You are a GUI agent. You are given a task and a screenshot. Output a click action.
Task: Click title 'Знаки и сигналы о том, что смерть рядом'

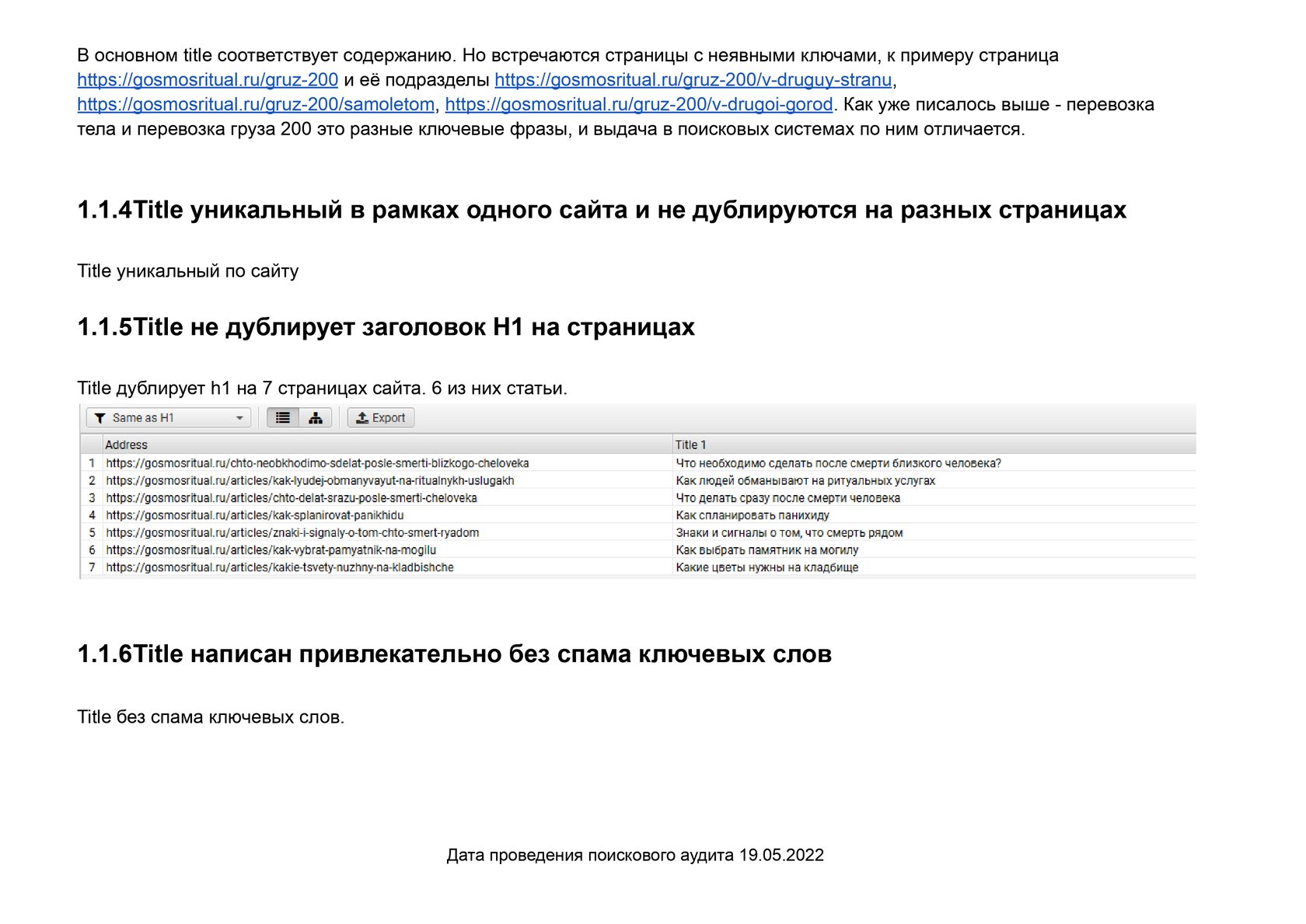tap(789, 533)
